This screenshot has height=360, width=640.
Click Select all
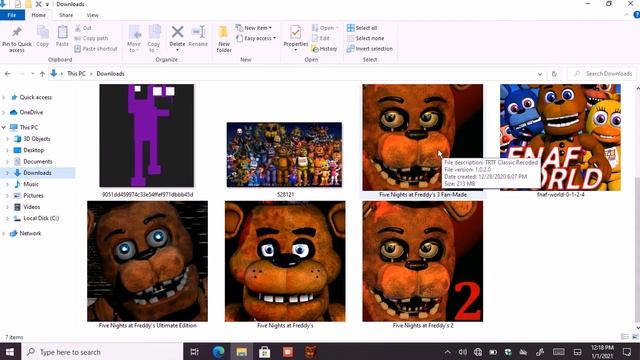362,28
